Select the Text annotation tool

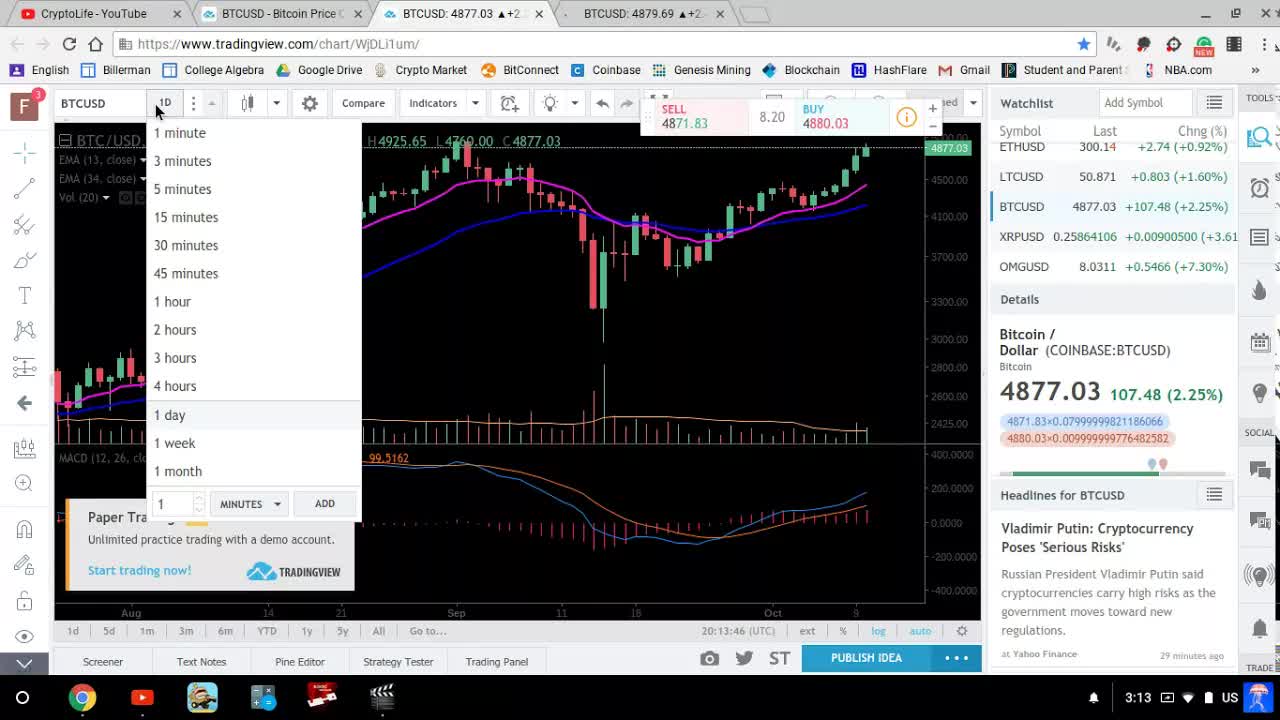(x=25, y=296)
